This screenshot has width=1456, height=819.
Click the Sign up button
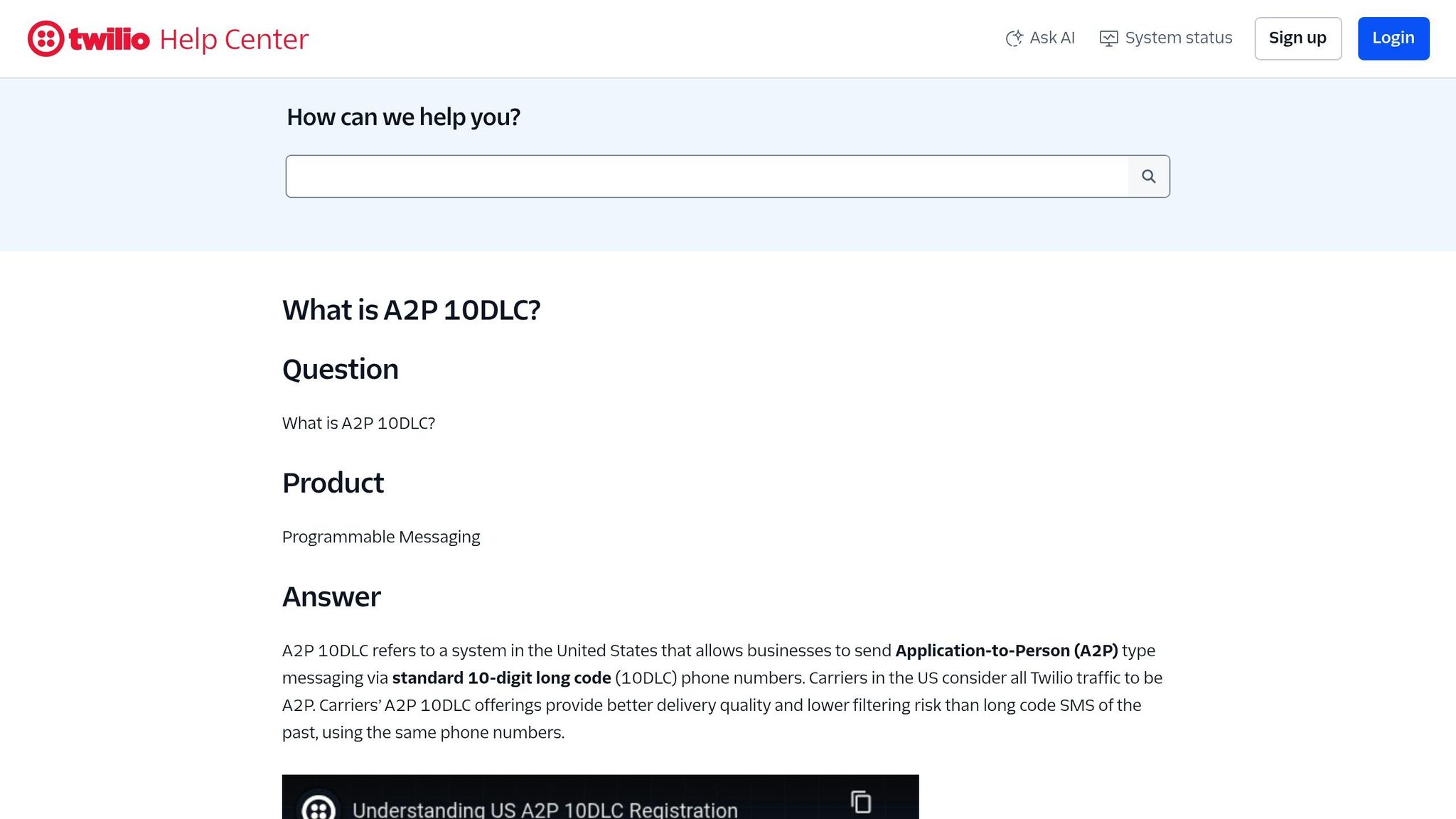point(1297,38)
